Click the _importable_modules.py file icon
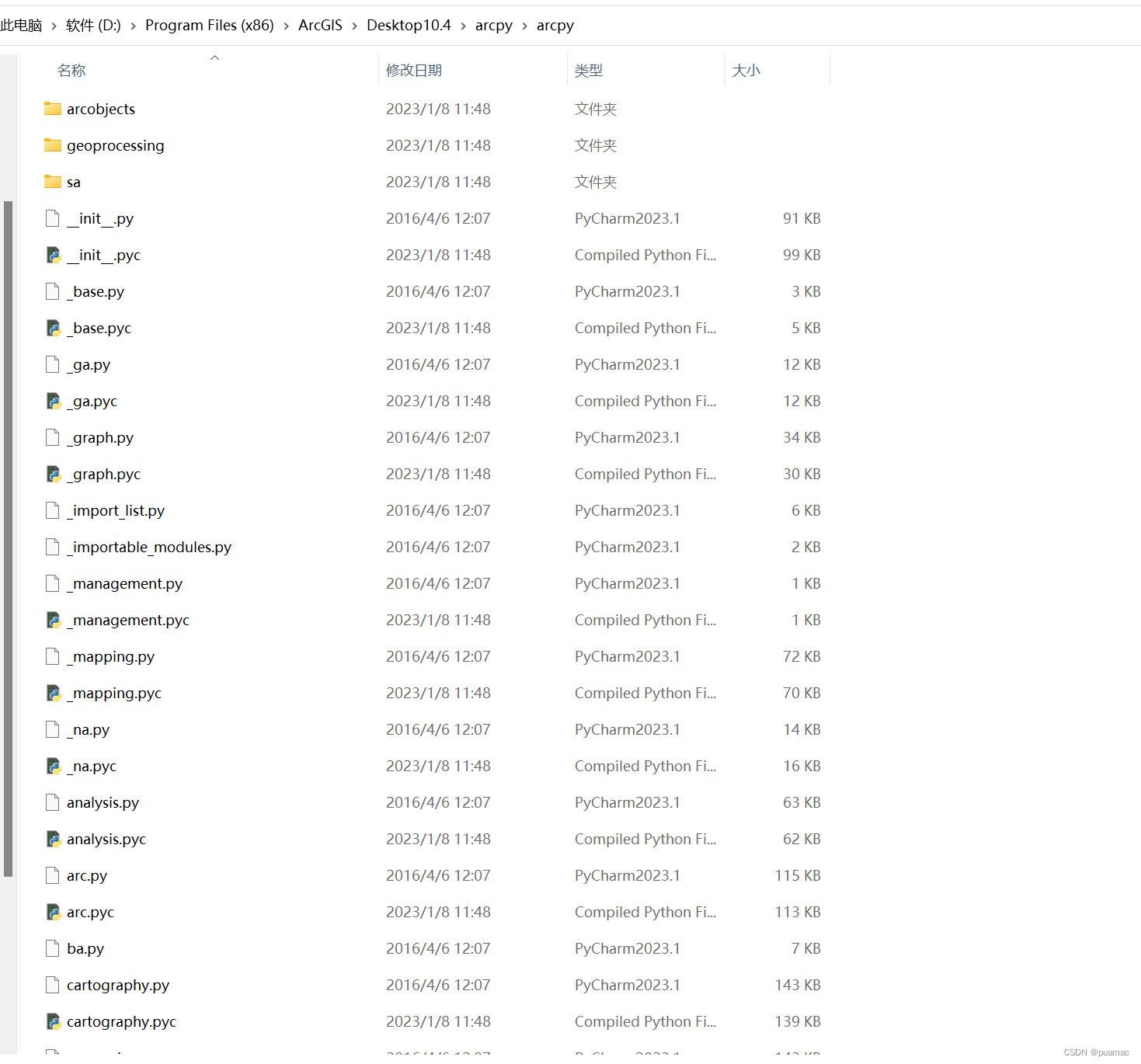This screenshot has width=1141, height=1064. click(x=53, y=547)
